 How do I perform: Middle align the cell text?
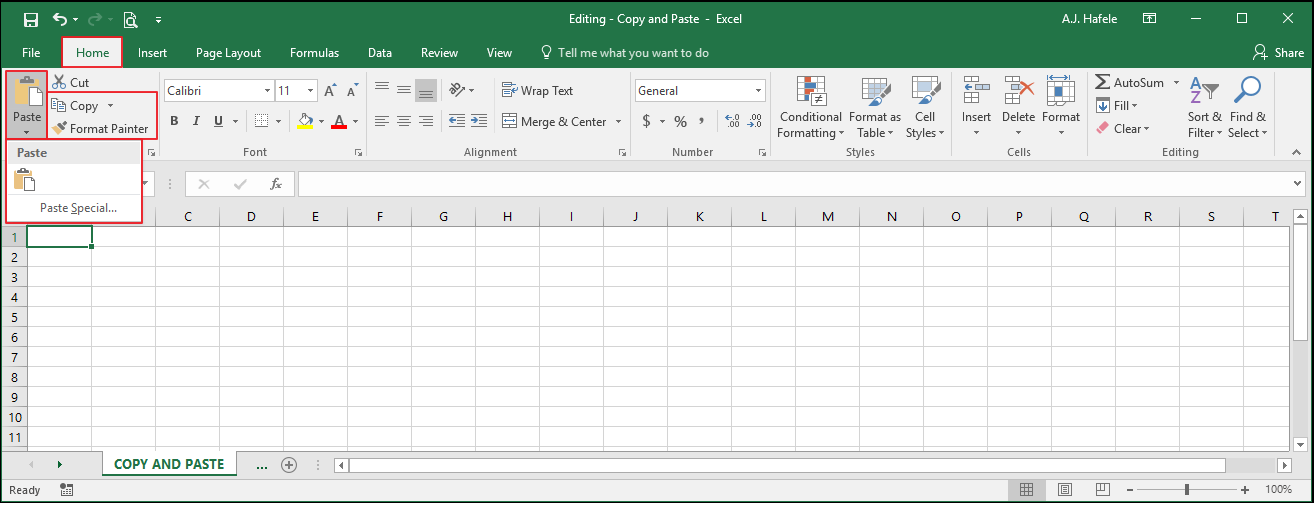[x=404, y=90]
